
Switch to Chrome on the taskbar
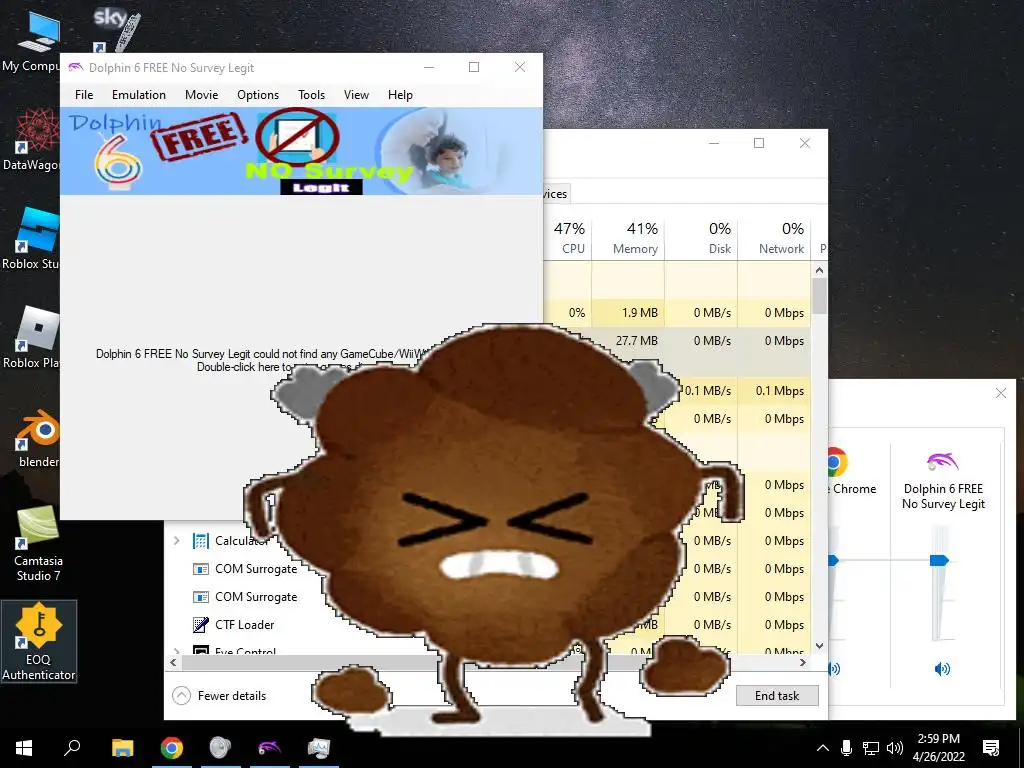pyautogui.click(x=172, y=748)
